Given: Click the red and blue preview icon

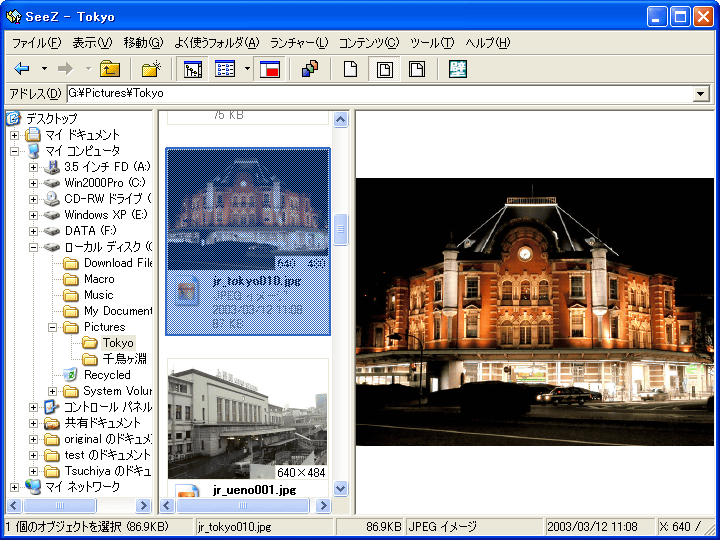Looking at the screenshot, I should pos(269,69).
